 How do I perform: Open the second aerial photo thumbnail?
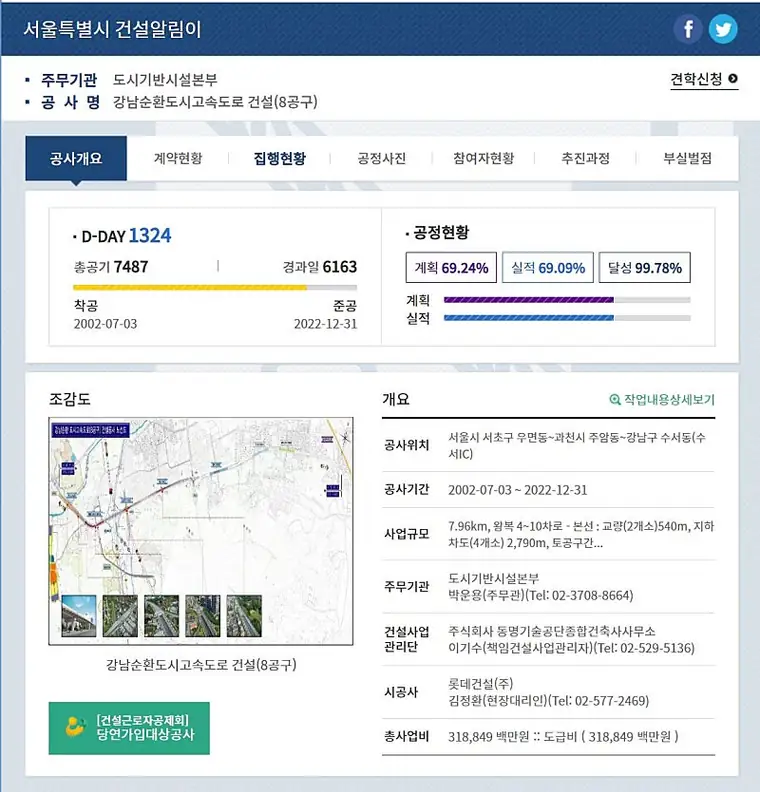point(120,615)
